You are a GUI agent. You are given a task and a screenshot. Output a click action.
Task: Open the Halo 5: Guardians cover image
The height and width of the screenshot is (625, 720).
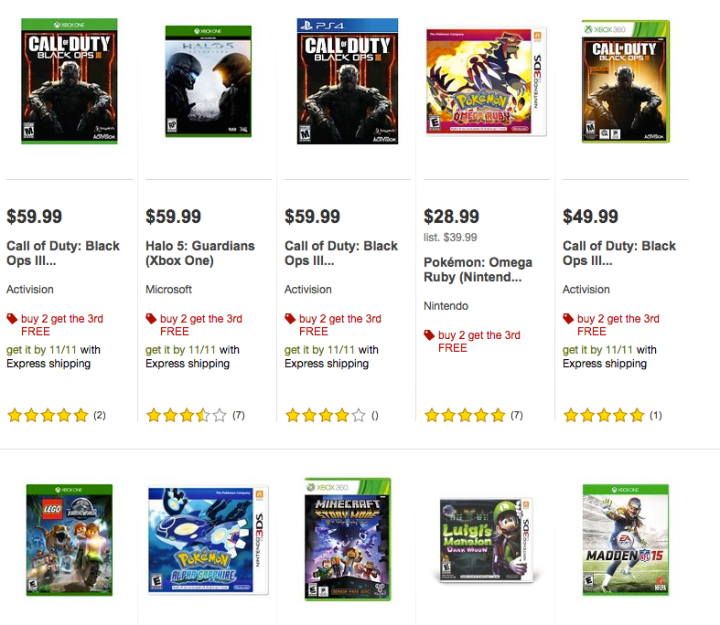(208, 81)
